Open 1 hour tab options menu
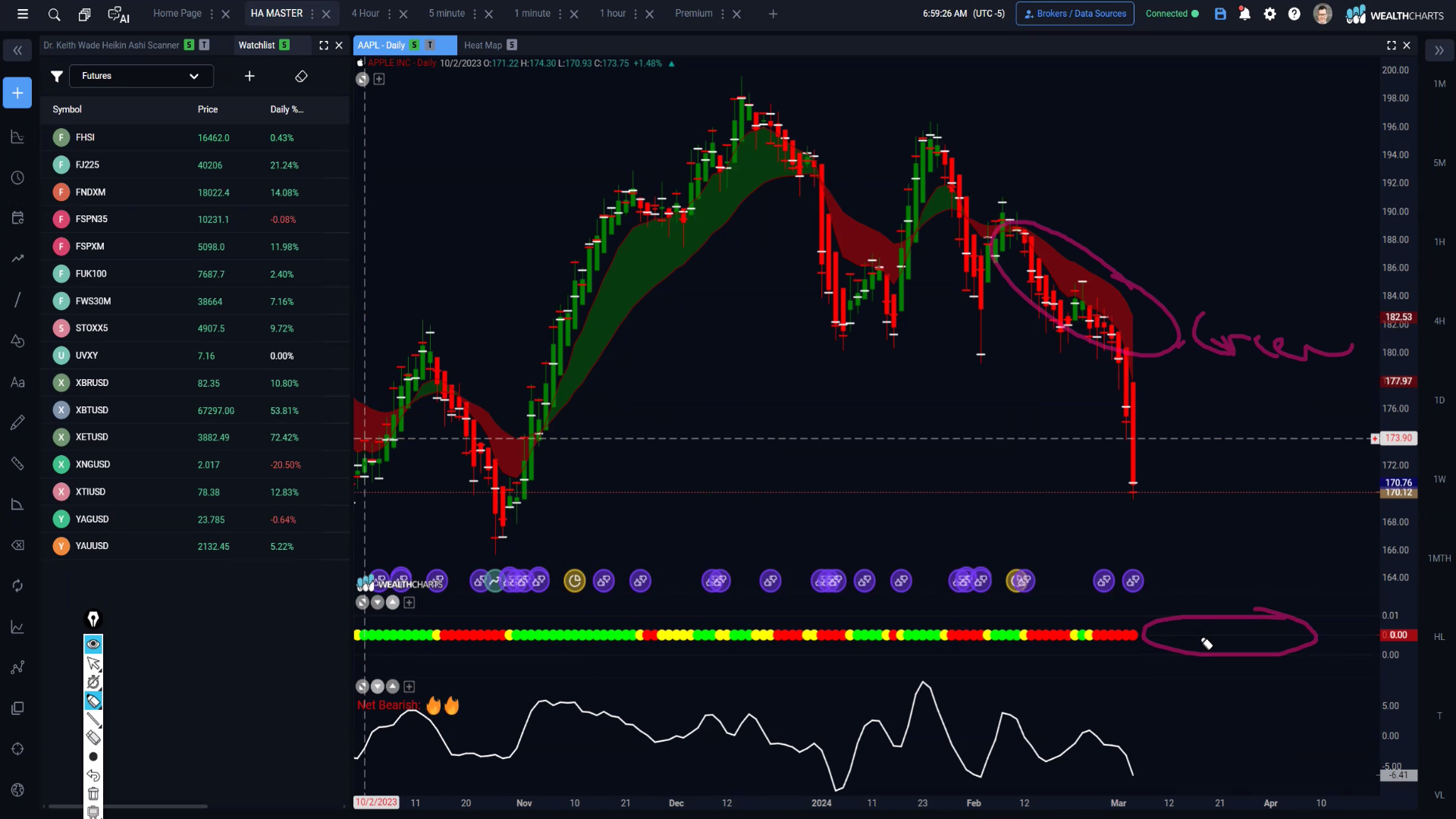1456x819 pixels. pyautogui.click(x=635, y=14)
